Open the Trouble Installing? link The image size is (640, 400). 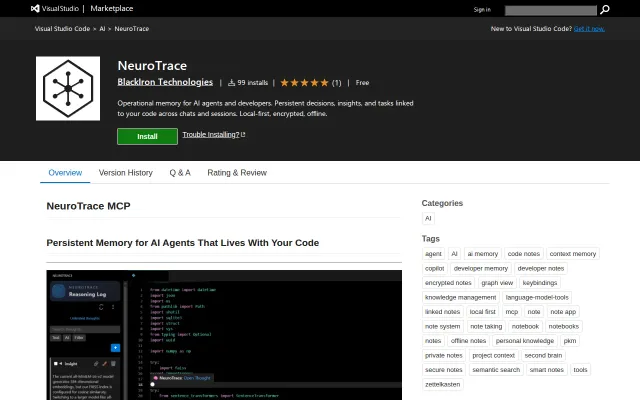point(213,135)
